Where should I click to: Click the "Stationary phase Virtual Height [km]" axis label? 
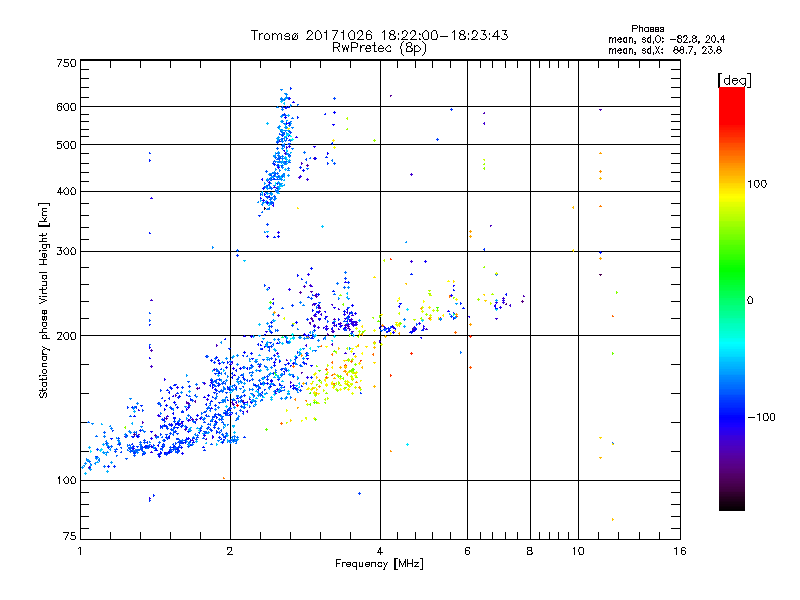point(43,300)
